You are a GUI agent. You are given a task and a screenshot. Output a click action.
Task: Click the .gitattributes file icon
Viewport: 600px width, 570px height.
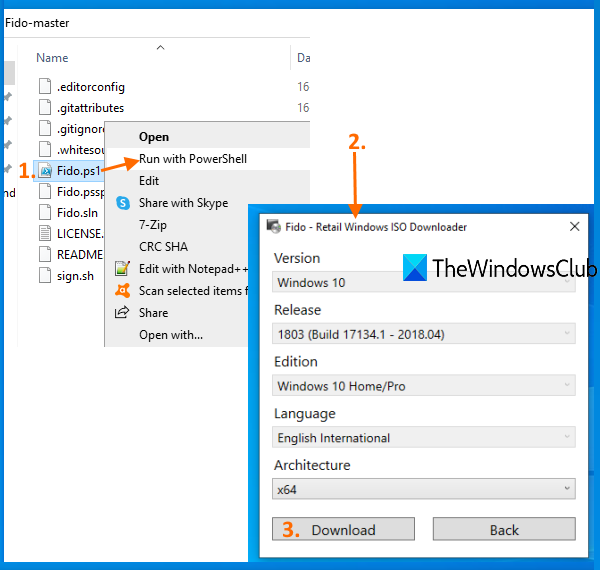45,107
